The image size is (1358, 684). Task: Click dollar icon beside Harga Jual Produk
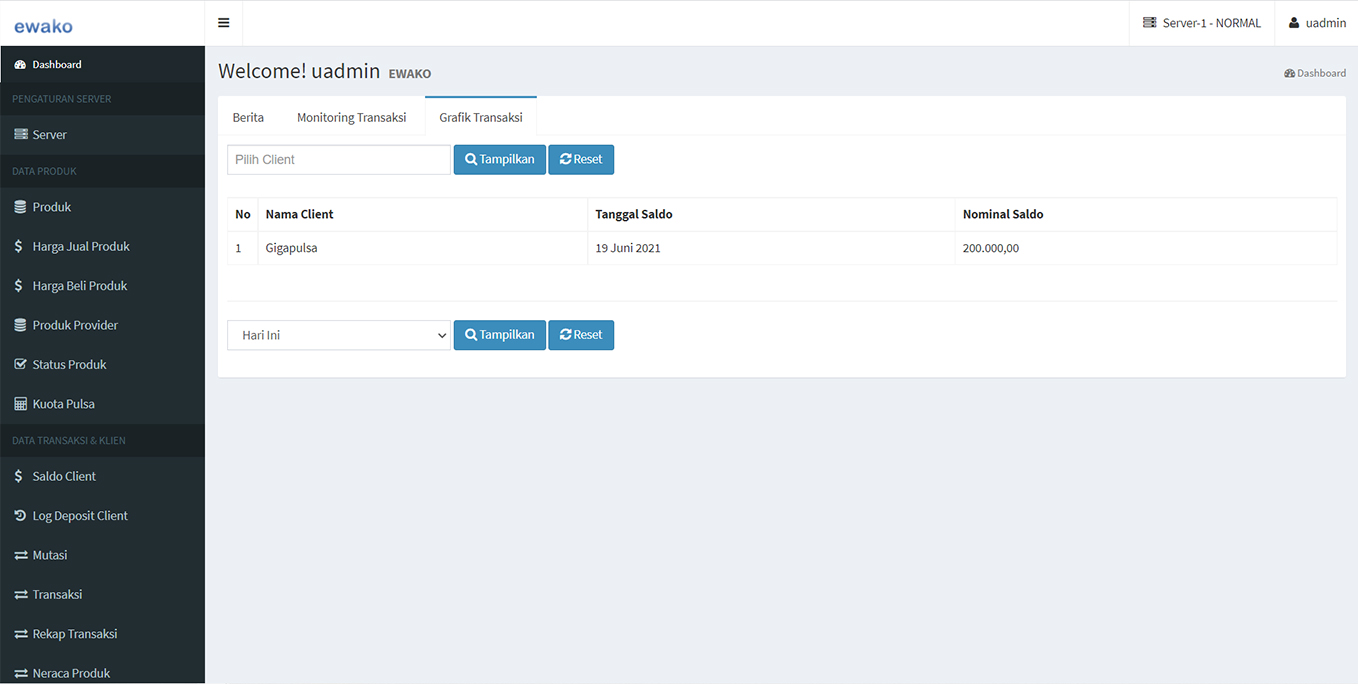pos(19,246)
